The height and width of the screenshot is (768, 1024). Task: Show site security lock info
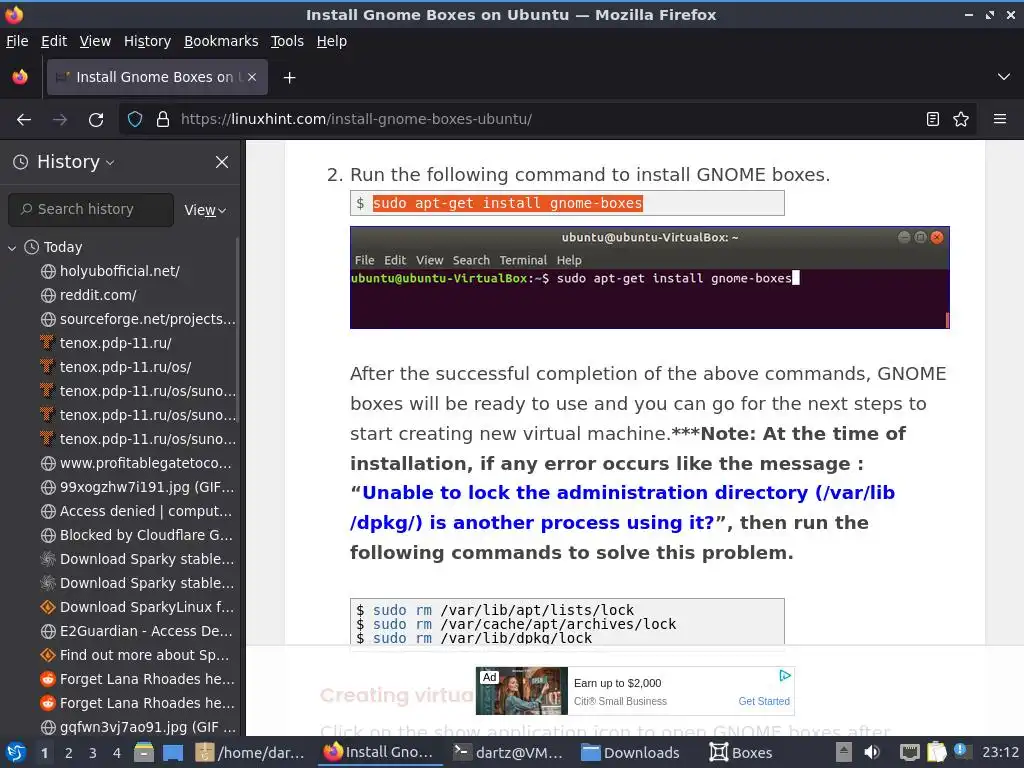pos(163,120)
